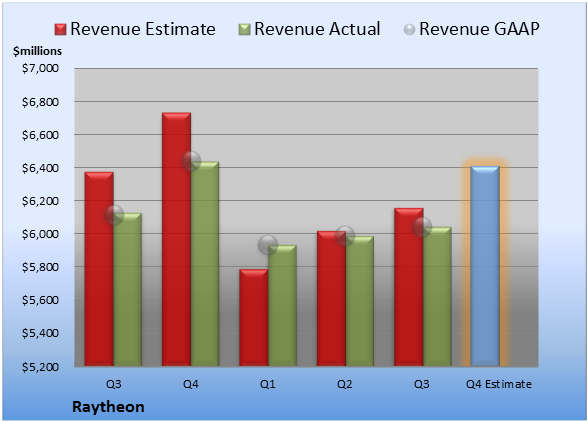Click the '$7,000' axis value

point(40,68)
